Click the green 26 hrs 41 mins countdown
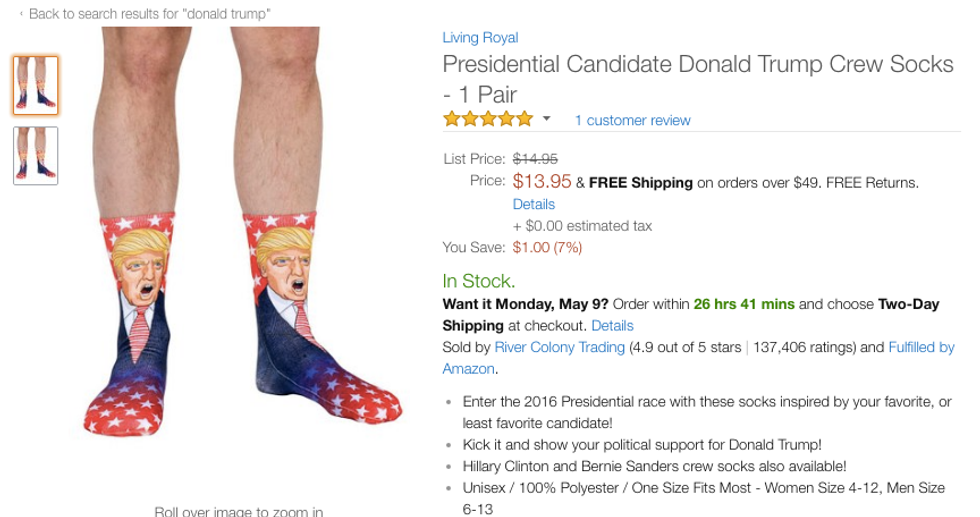Image resolution: width=980 pixels, height=517 pixels. (744, 304)
